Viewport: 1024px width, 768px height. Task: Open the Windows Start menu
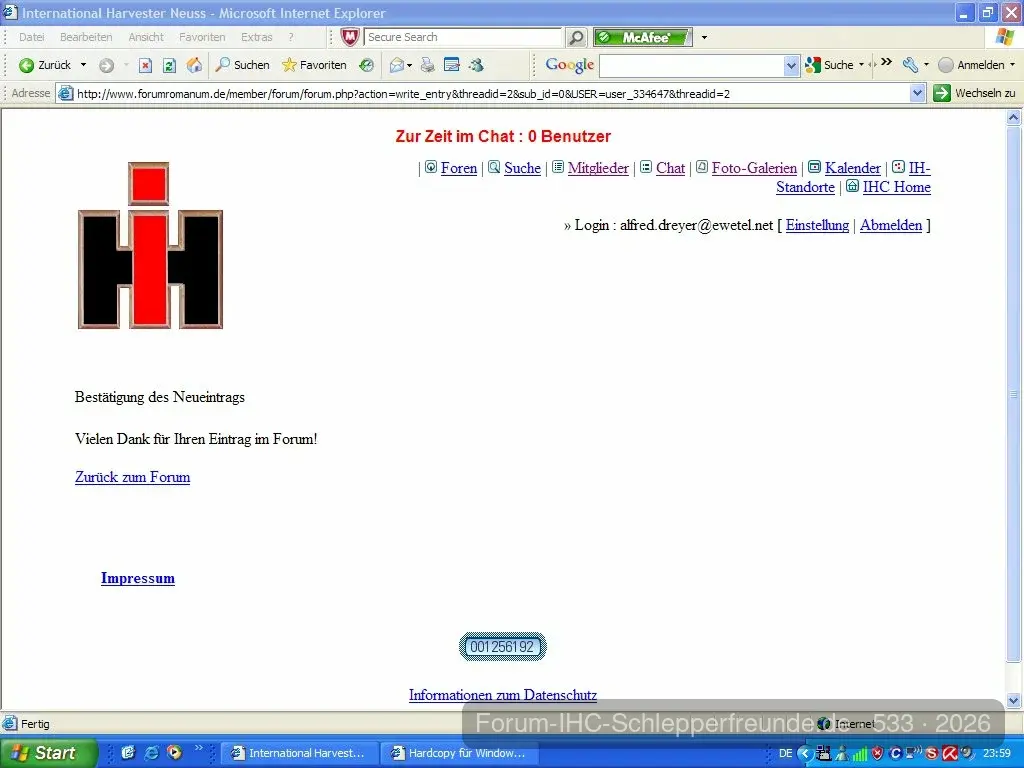48,753
